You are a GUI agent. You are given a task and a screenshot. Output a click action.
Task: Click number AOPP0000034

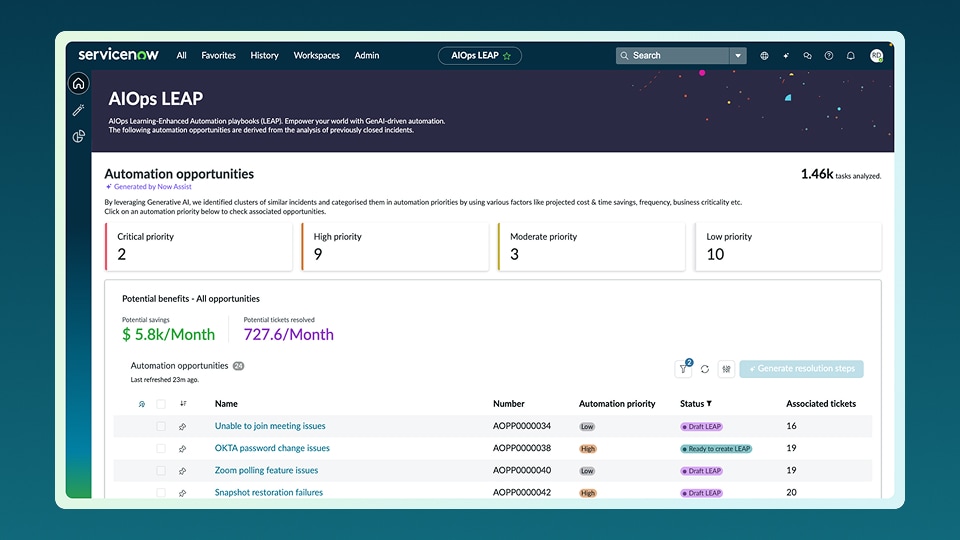[x=522, y=426]
